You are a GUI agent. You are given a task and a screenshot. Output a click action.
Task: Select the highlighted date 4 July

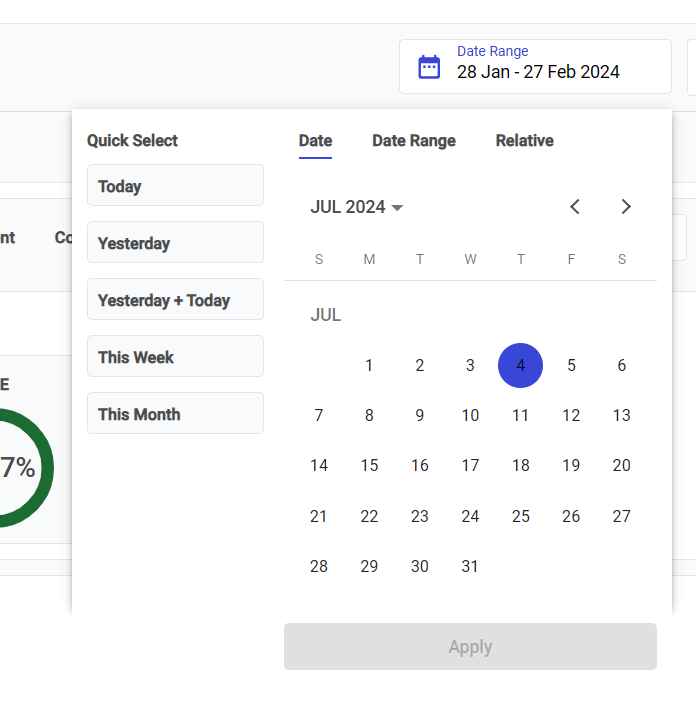(x=520, y=366)
